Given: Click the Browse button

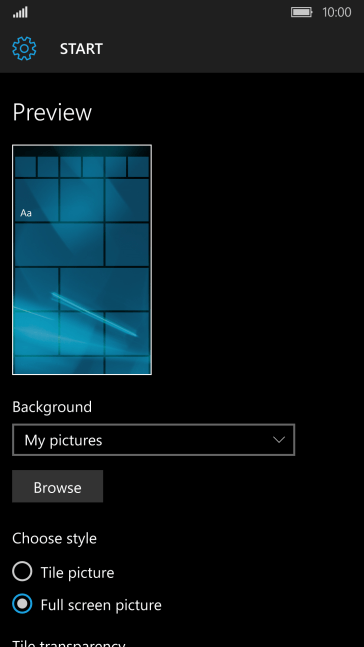Looking at the screenshot, I should click(x=57, y=486).
